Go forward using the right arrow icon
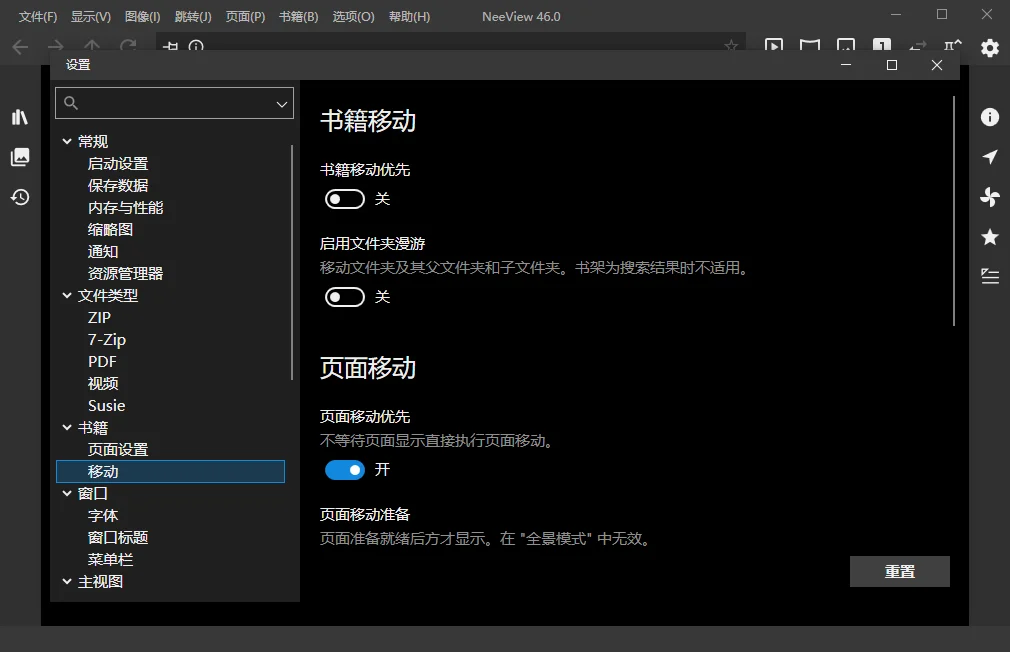The width and height of the screenshot is (1010, 652). pyautogui.click(x=56, y=46)
